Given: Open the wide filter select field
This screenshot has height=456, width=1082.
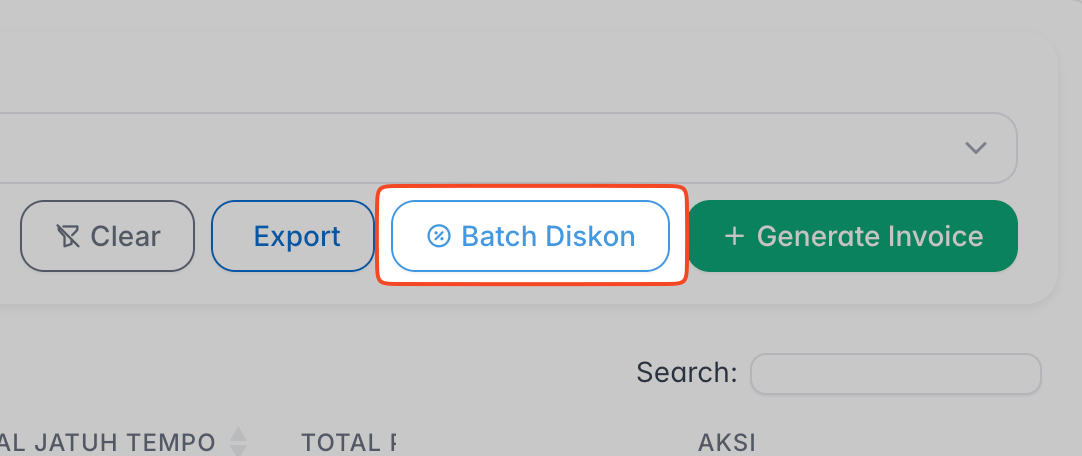Looking at the screenshot, I should tap(500, 148).
